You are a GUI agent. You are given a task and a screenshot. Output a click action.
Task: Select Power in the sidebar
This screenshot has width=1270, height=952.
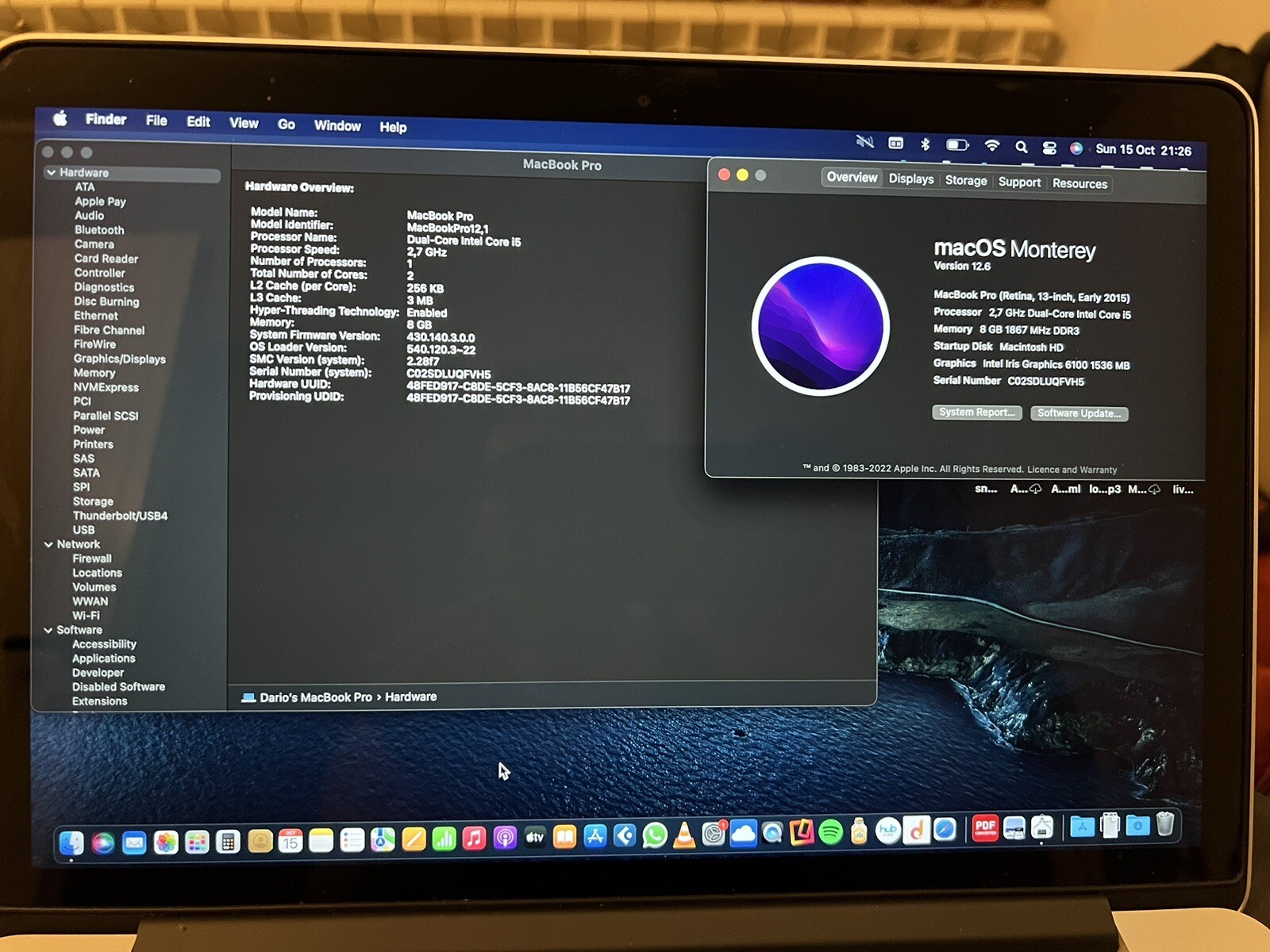[x=89, y=430]
